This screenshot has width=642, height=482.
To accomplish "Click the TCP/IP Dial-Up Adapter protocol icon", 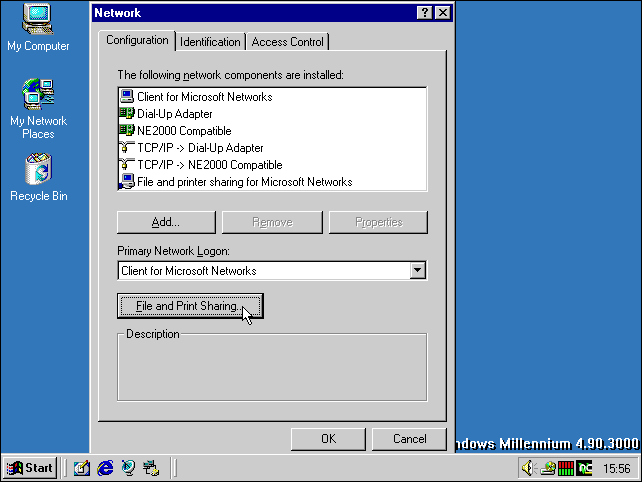I will coord(127,147).
